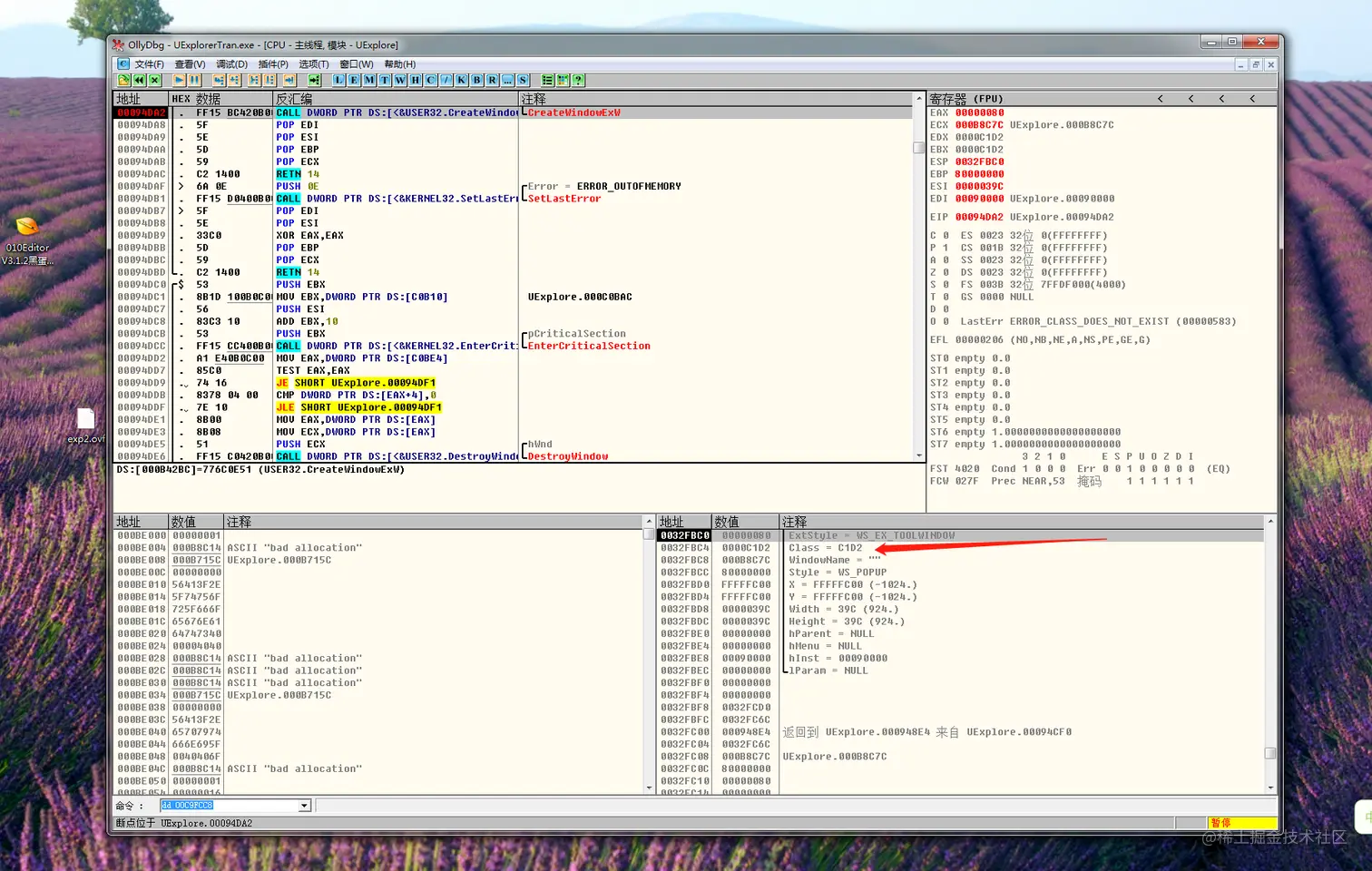Click the 寄存器 (FPU) registers header
The image size is (1372, 871).
[x=966, y=99]
